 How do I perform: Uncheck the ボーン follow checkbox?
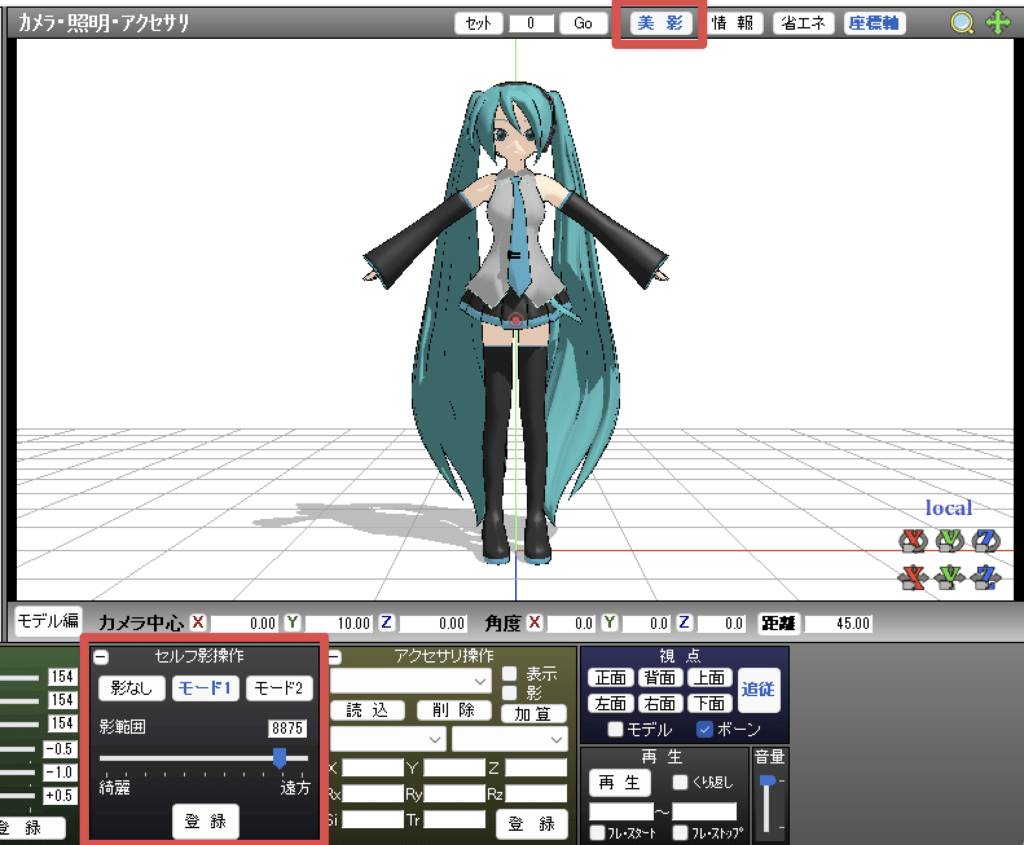click(x=705, y=729)
